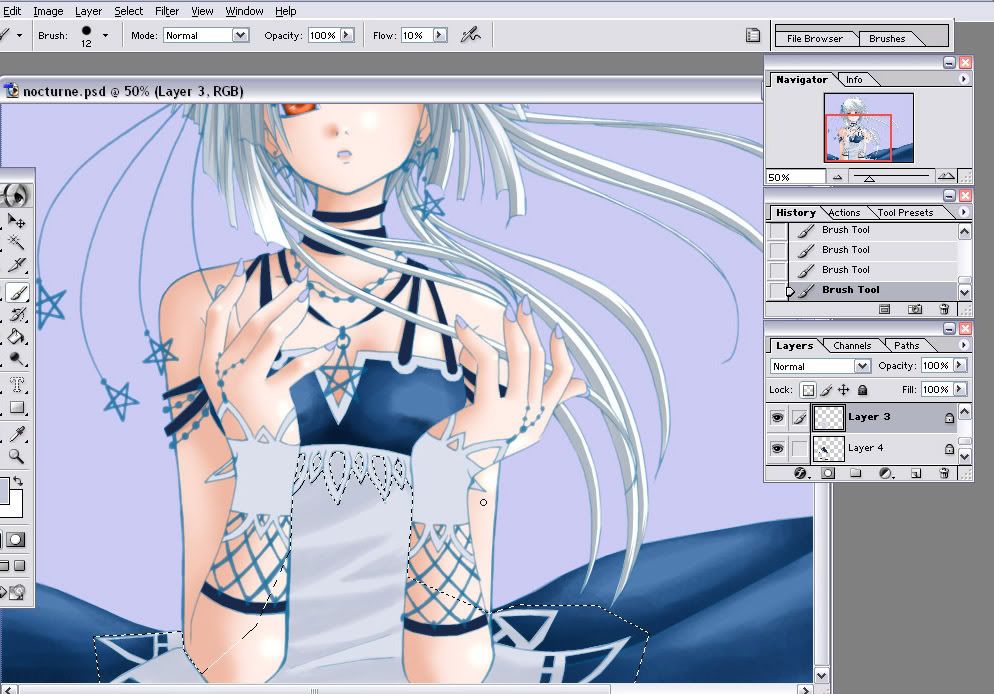Set history brush source on first Brush Tool state
Viewport: 994px width, 694px height.
[777, 231]
